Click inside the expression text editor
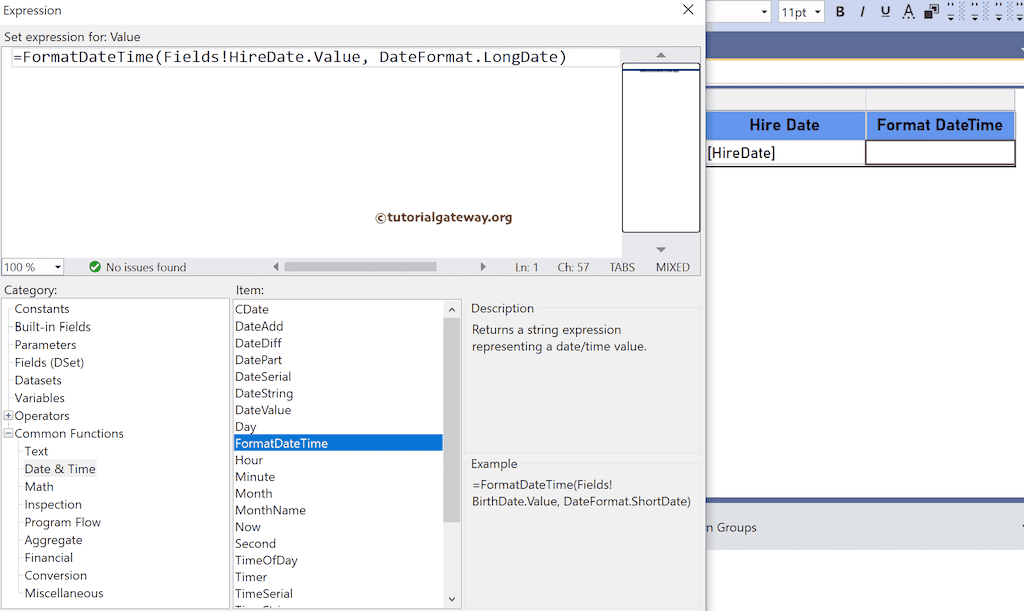The width and height of the screenshot is (1024, 611). click(x=311, y=153)
